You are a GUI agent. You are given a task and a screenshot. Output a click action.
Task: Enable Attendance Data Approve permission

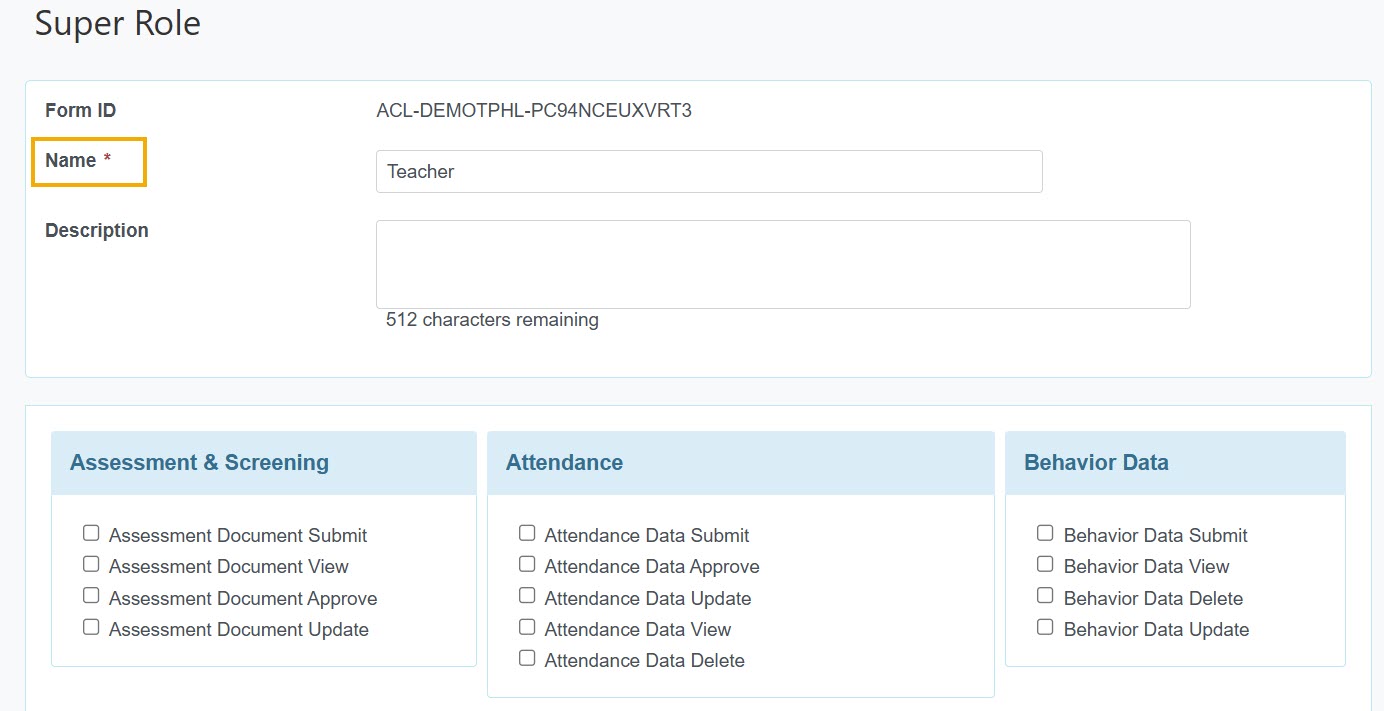(x=527, y=565)
